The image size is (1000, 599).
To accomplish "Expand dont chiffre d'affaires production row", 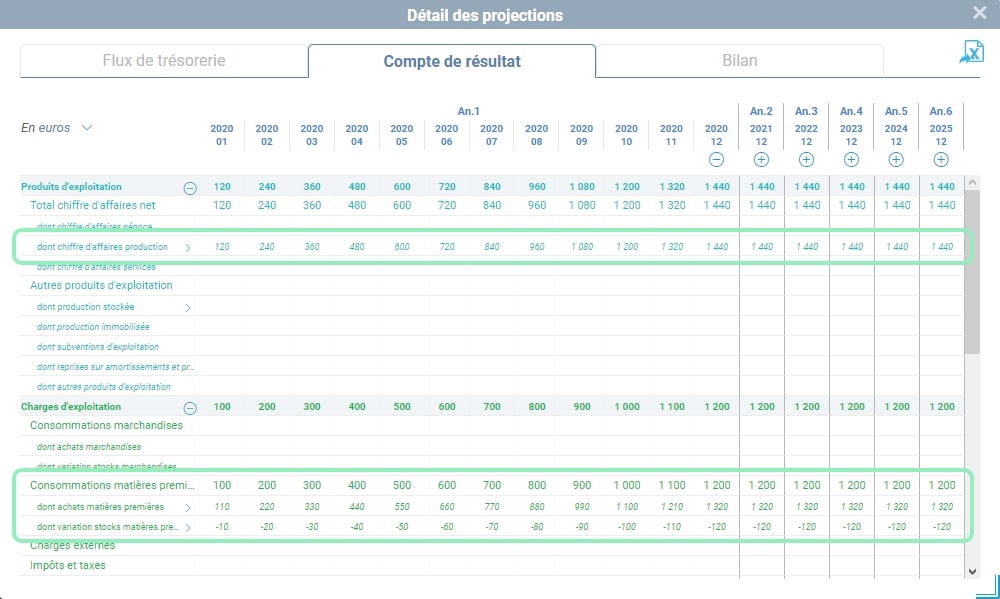I will [x=188, y=248].
